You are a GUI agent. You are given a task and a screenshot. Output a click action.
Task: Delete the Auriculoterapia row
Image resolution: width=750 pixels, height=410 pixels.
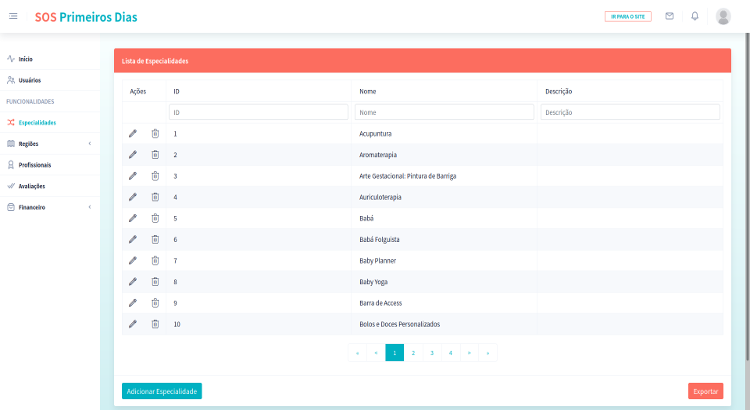[155, 197]
